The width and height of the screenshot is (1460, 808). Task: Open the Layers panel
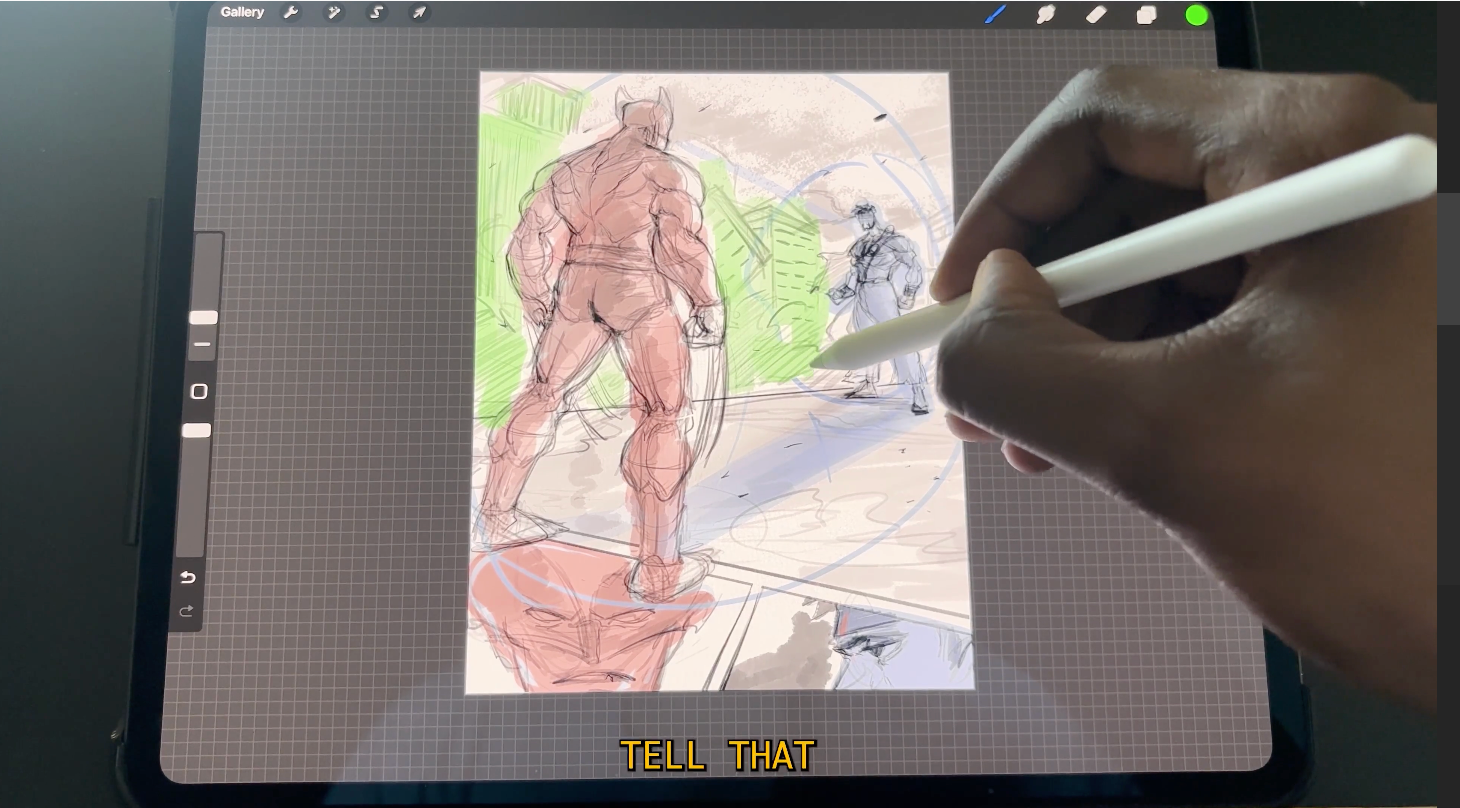[x=1146, y=14]
